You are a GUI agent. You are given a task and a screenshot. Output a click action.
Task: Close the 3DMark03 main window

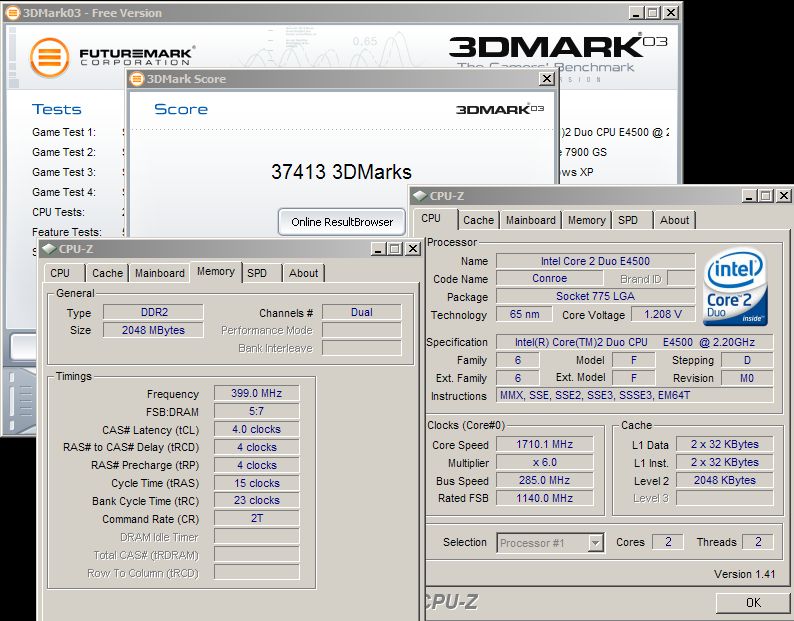click(x=671, y=13)
